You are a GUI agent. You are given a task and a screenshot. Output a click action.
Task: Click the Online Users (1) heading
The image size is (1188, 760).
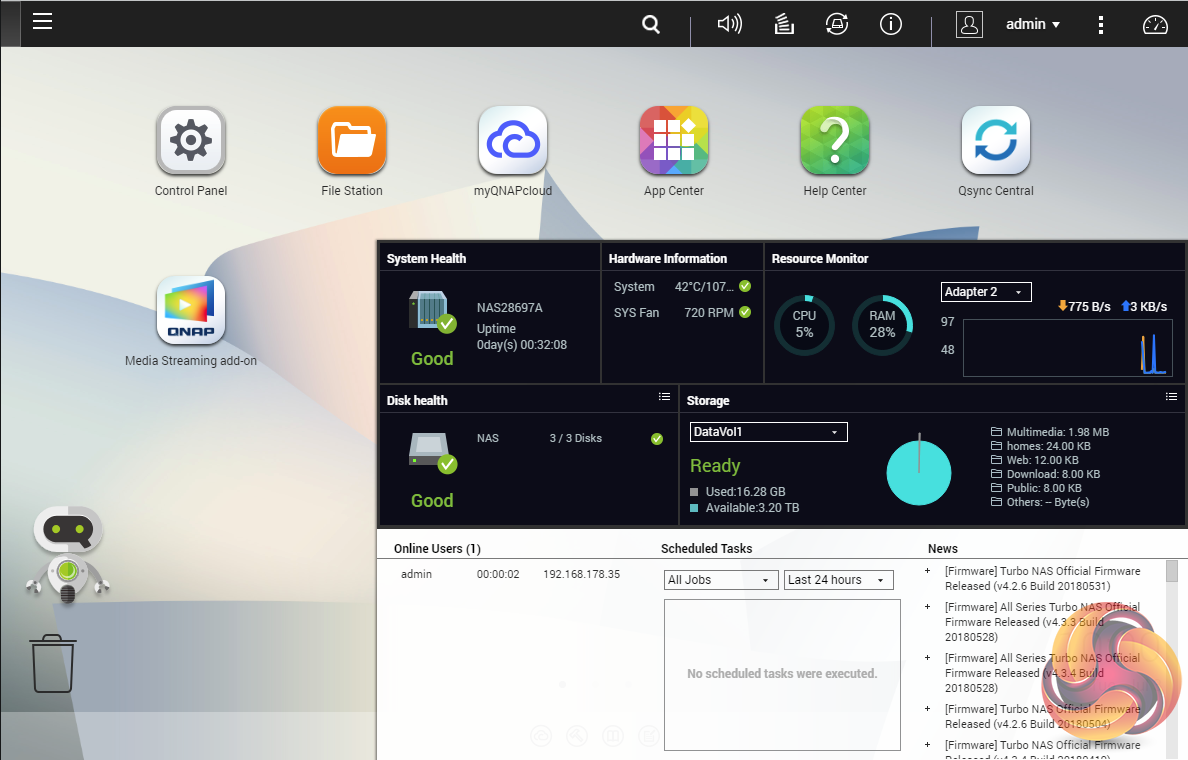[437, 549]
